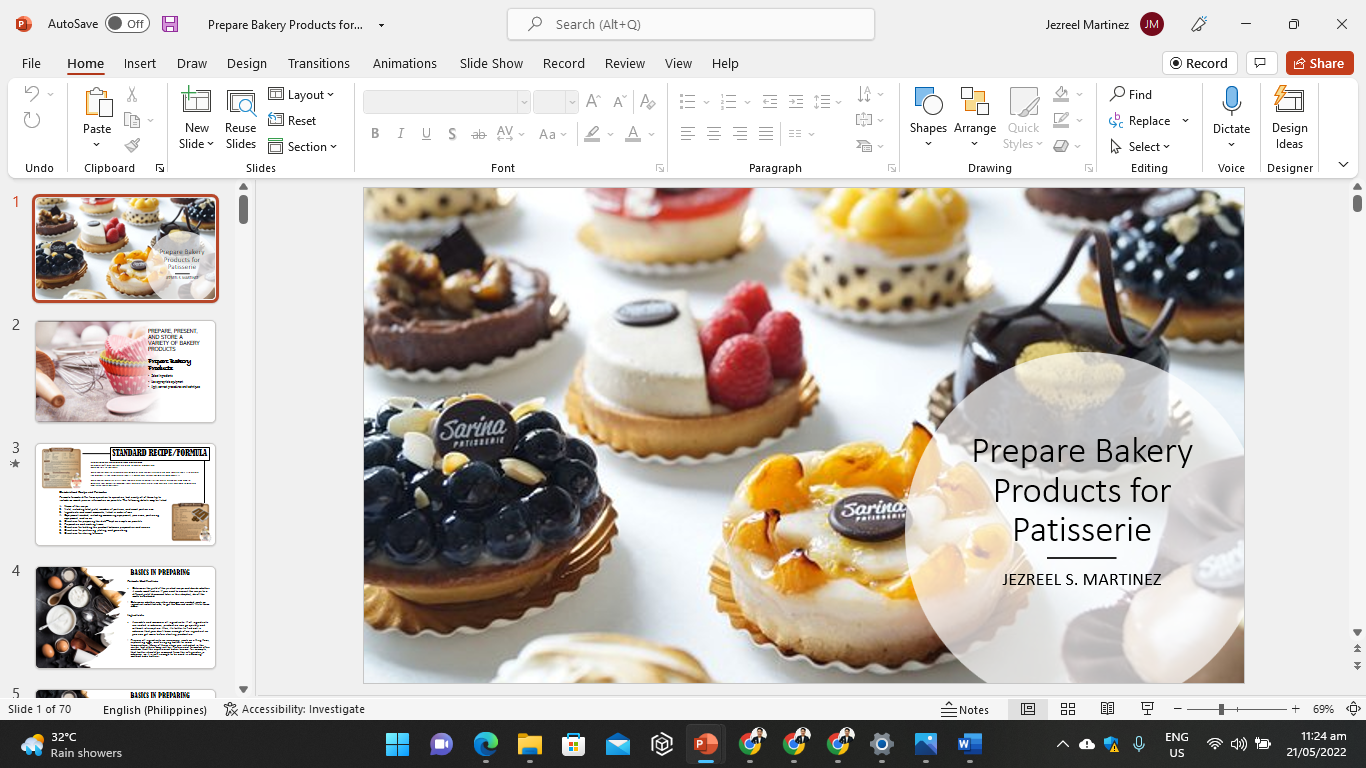1366x768 pixels.
Task: Toggle Normal view button
Action: [1028, 709]
